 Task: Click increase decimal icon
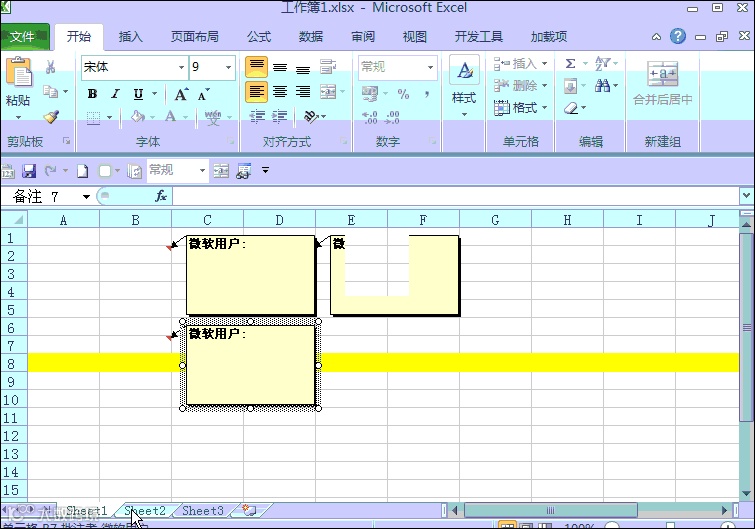coord(369,117)
